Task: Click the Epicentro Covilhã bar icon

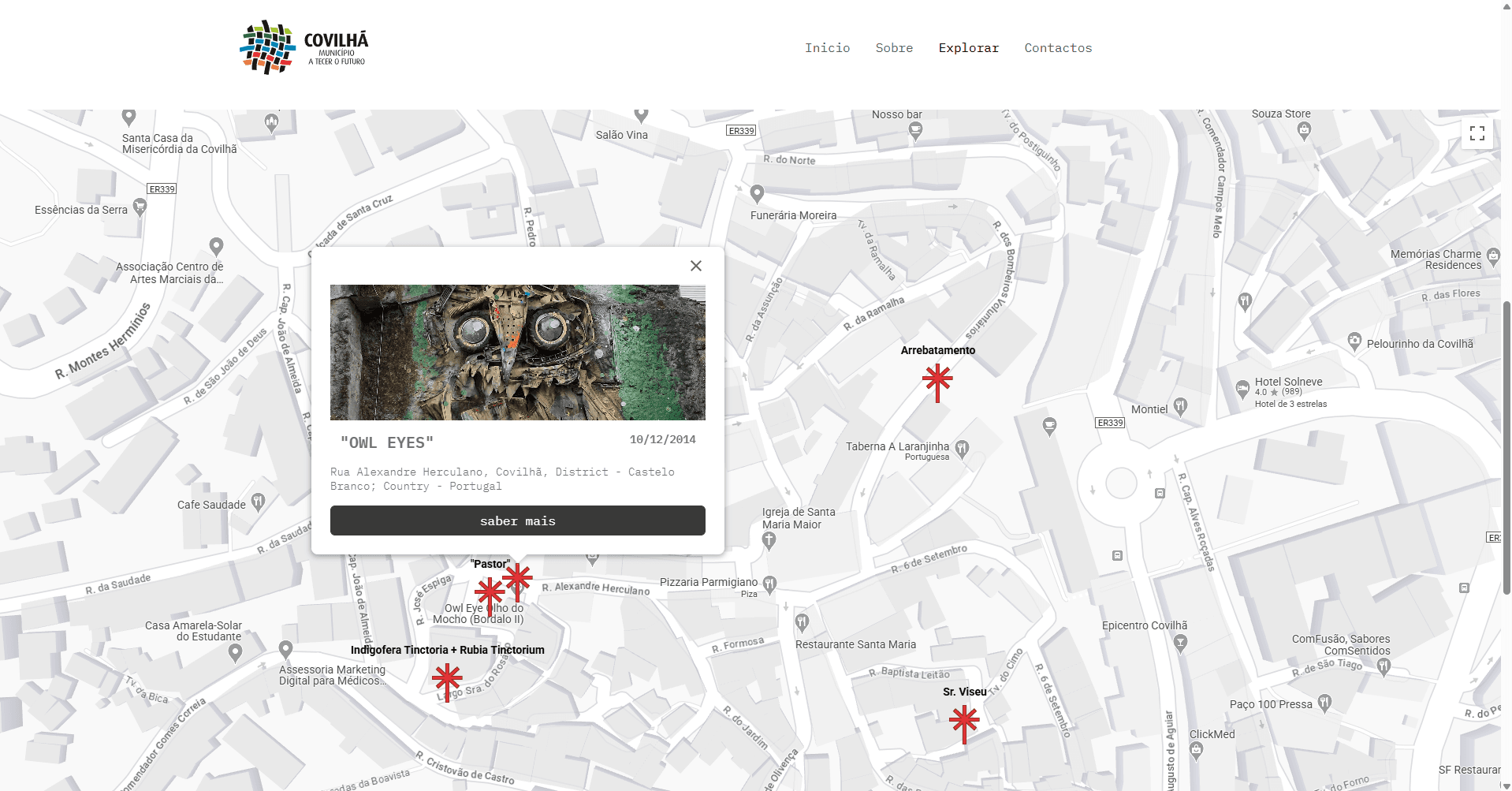Action: point(1180,644)
